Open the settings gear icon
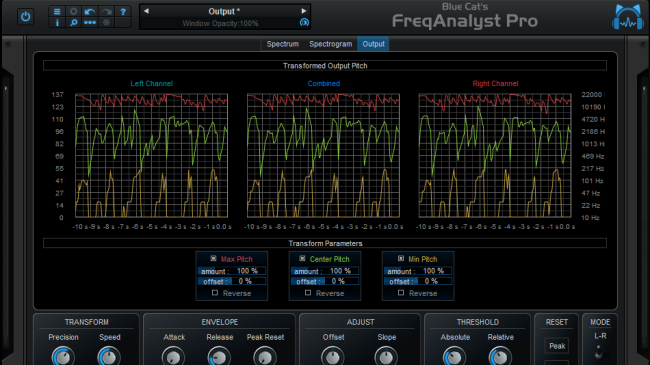The width and height of the screenshot is (650, 365). pos(73,12)
